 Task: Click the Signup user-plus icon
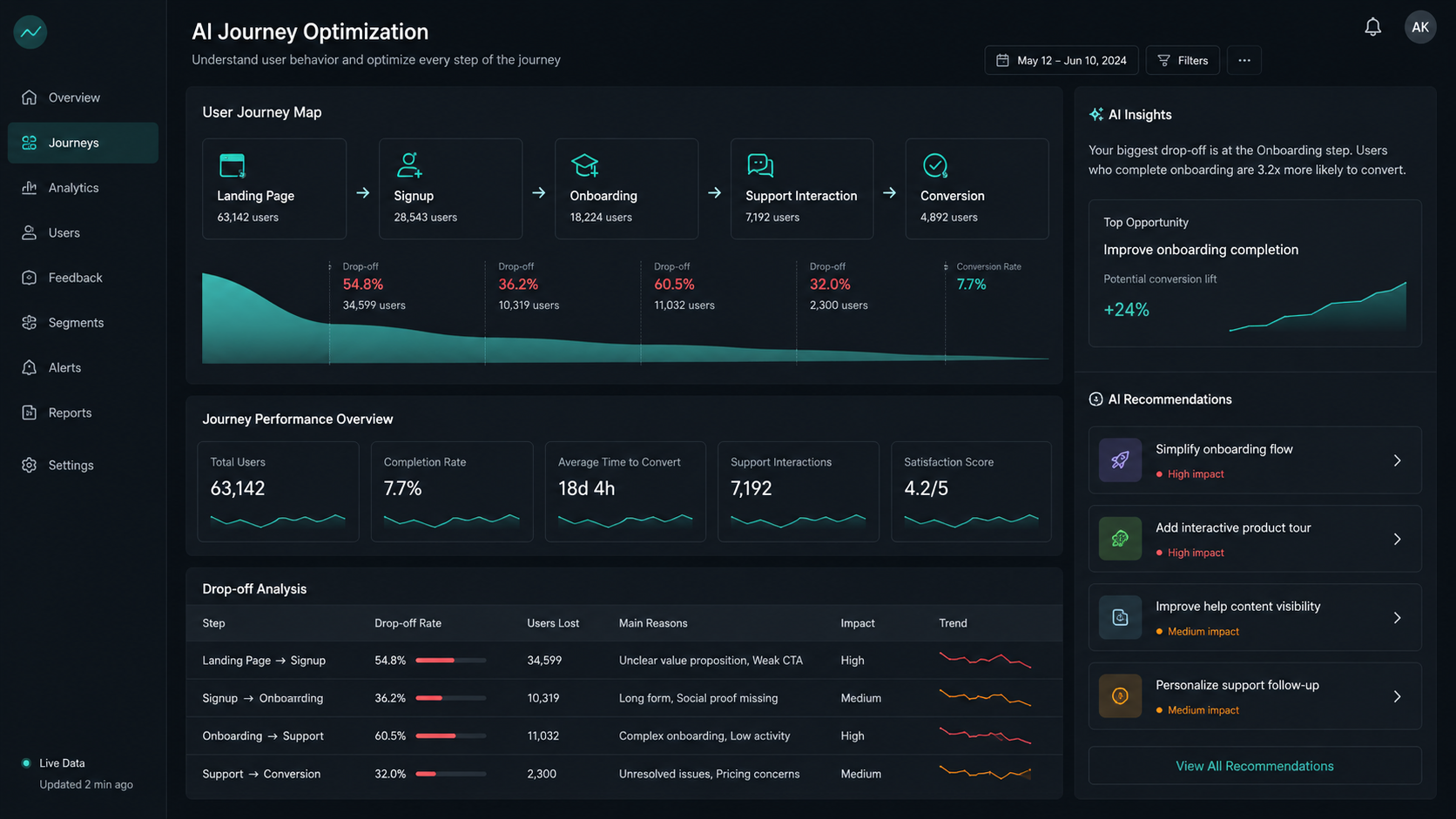pyautogui.click(x=409, y=164)
